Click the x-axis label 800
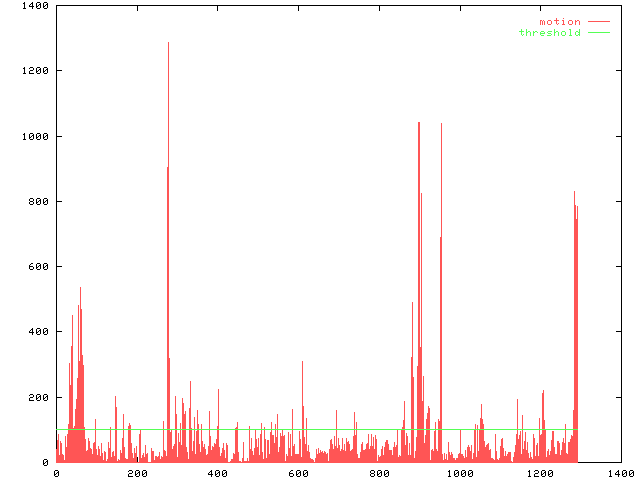Viewport: 640px width, 480px height. (379, 473)
